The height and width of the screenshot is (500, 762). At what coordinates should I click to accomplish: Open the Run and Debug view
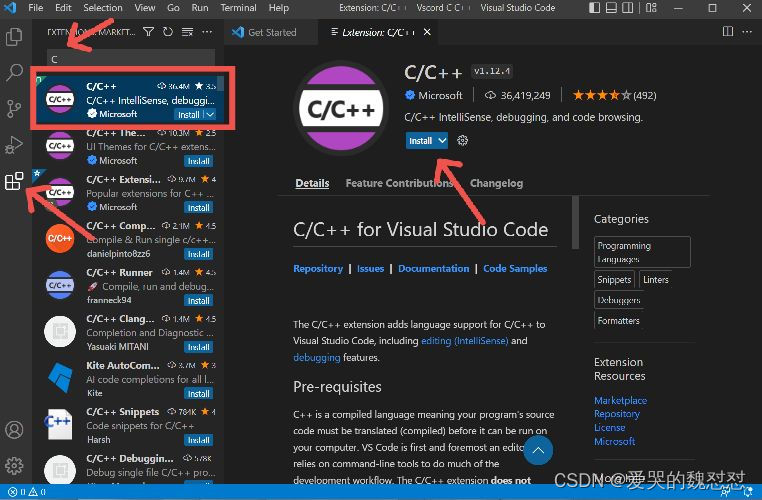pyautogui.click(x=14, y=145)
